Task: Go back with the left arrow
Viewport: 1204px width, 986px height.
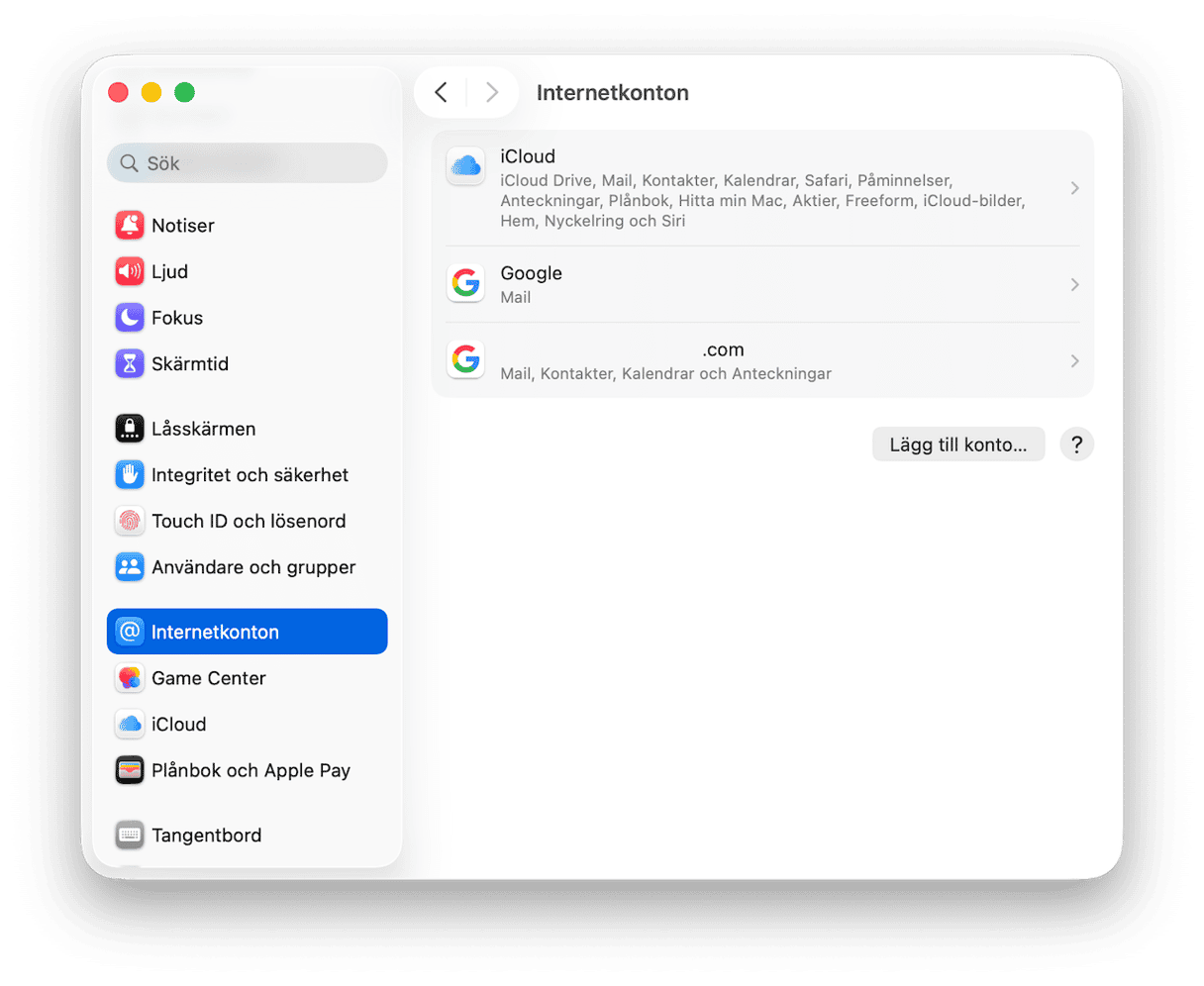Action: (442, 92)
